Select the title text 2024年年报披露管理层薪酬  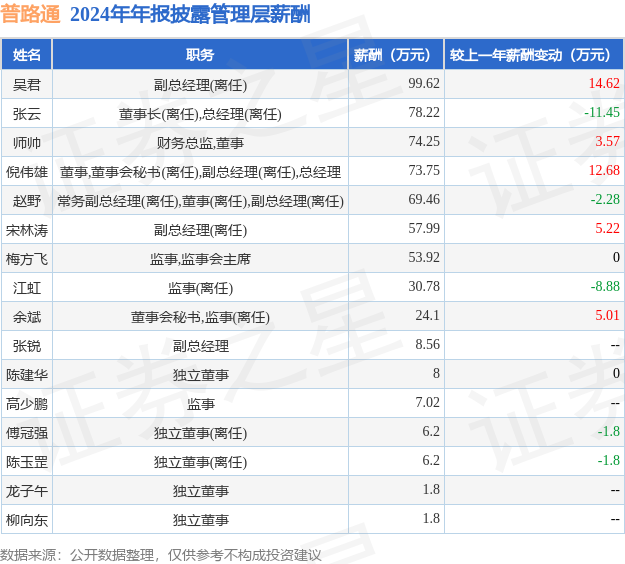[190, 15]
